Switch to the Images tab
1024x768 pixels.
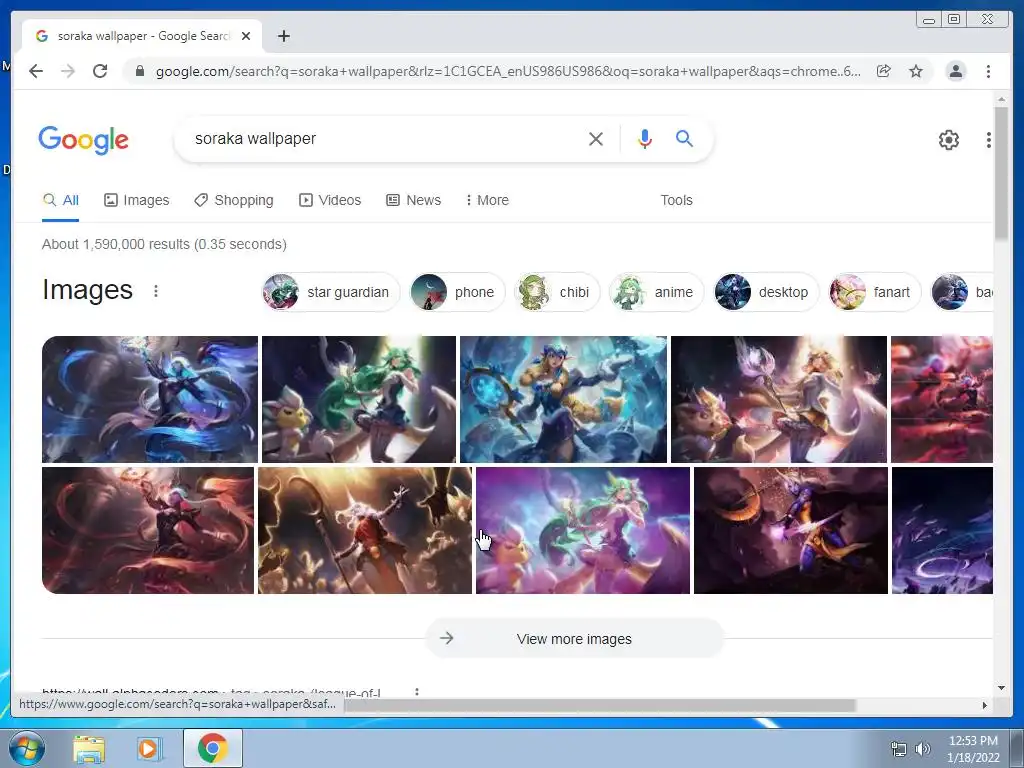click(x=136, y=200)
